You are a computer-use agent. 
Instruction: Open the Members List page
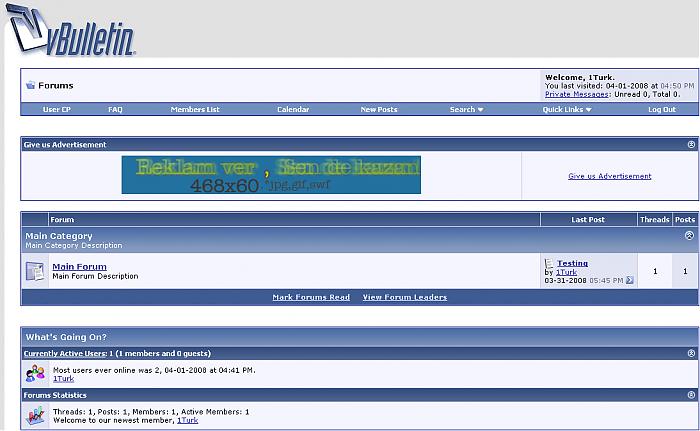(194, 109)
